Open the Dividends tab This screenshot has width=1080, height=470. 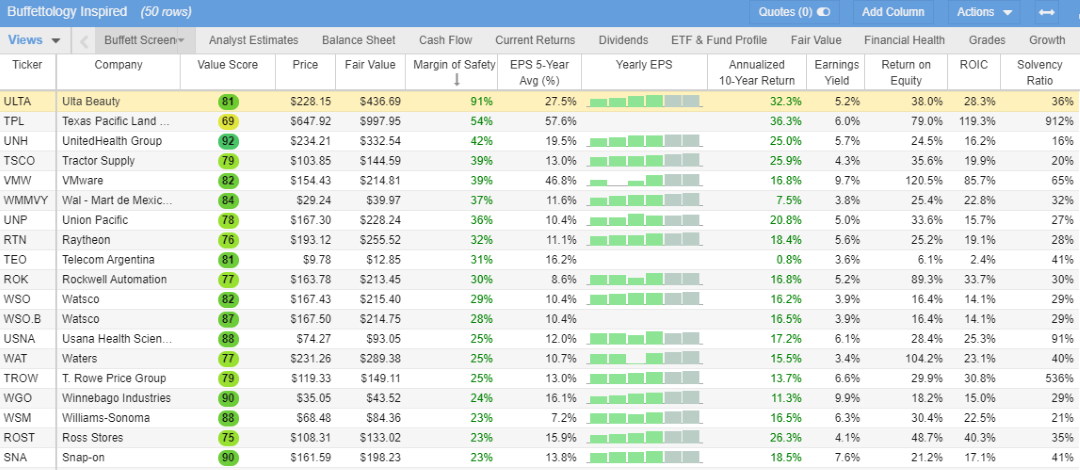coord(623,40)
